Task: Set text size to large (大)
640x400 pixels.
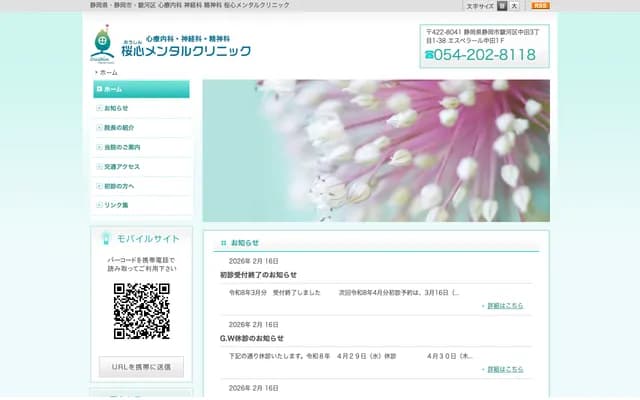Action: (x=514, y=6)
